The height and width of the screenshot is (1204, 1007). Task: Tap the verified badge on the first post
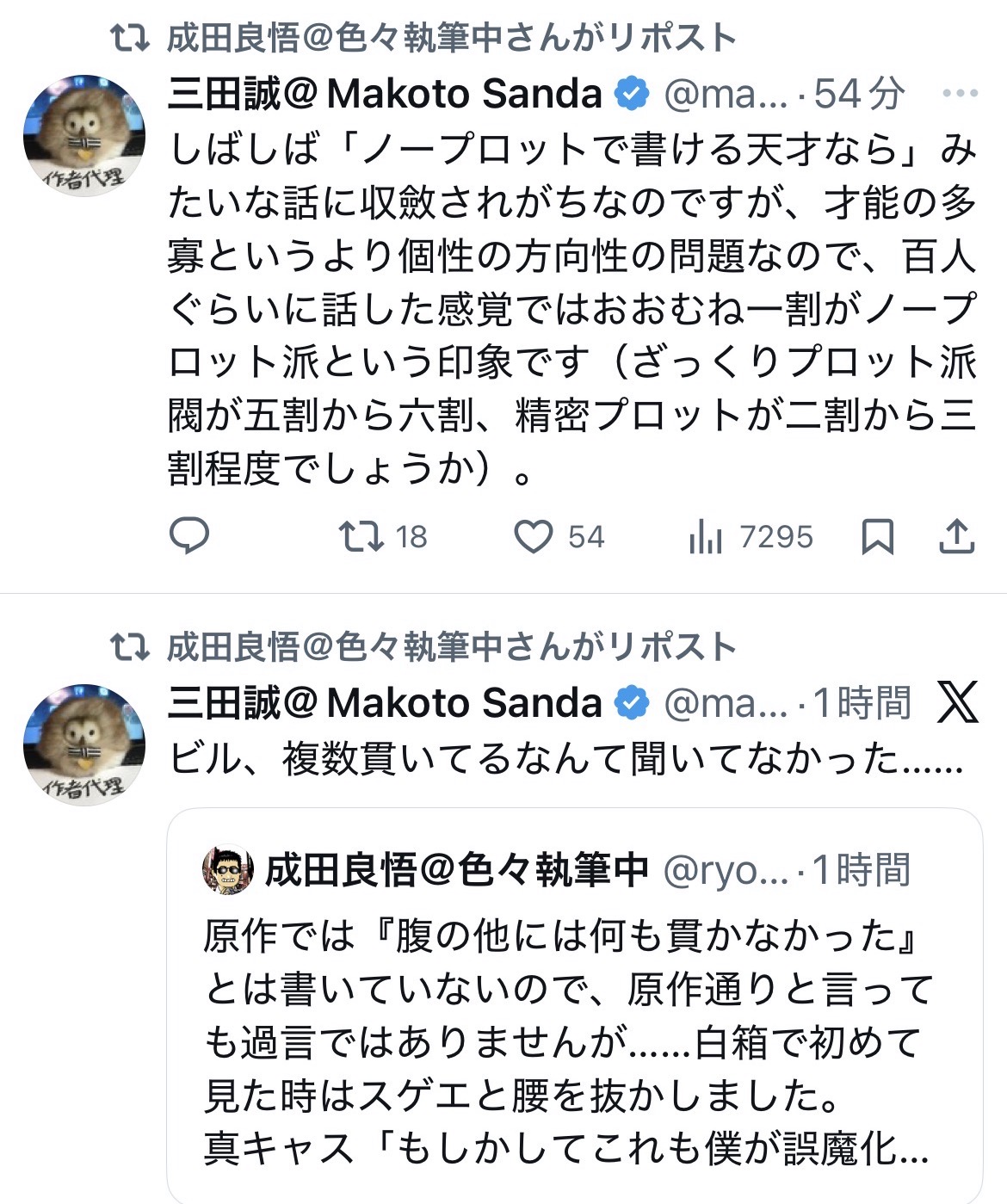(x=633, y=94)
